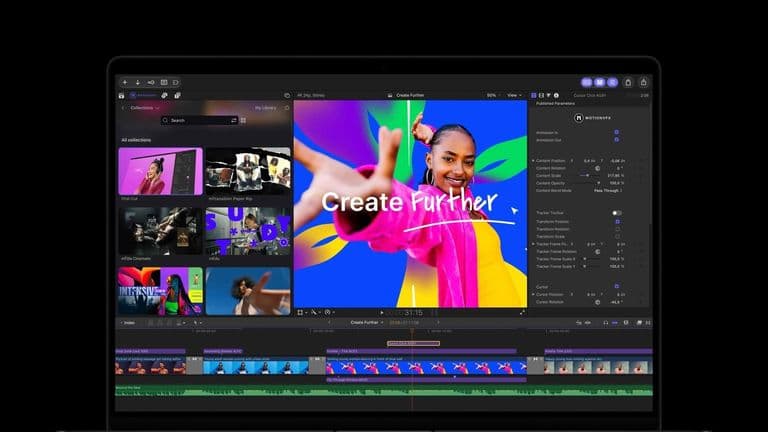This screenshot has height=432, width=768.
Task: Open the retiming speed dropdown below viewer
Action: click(x=329, y=312)
